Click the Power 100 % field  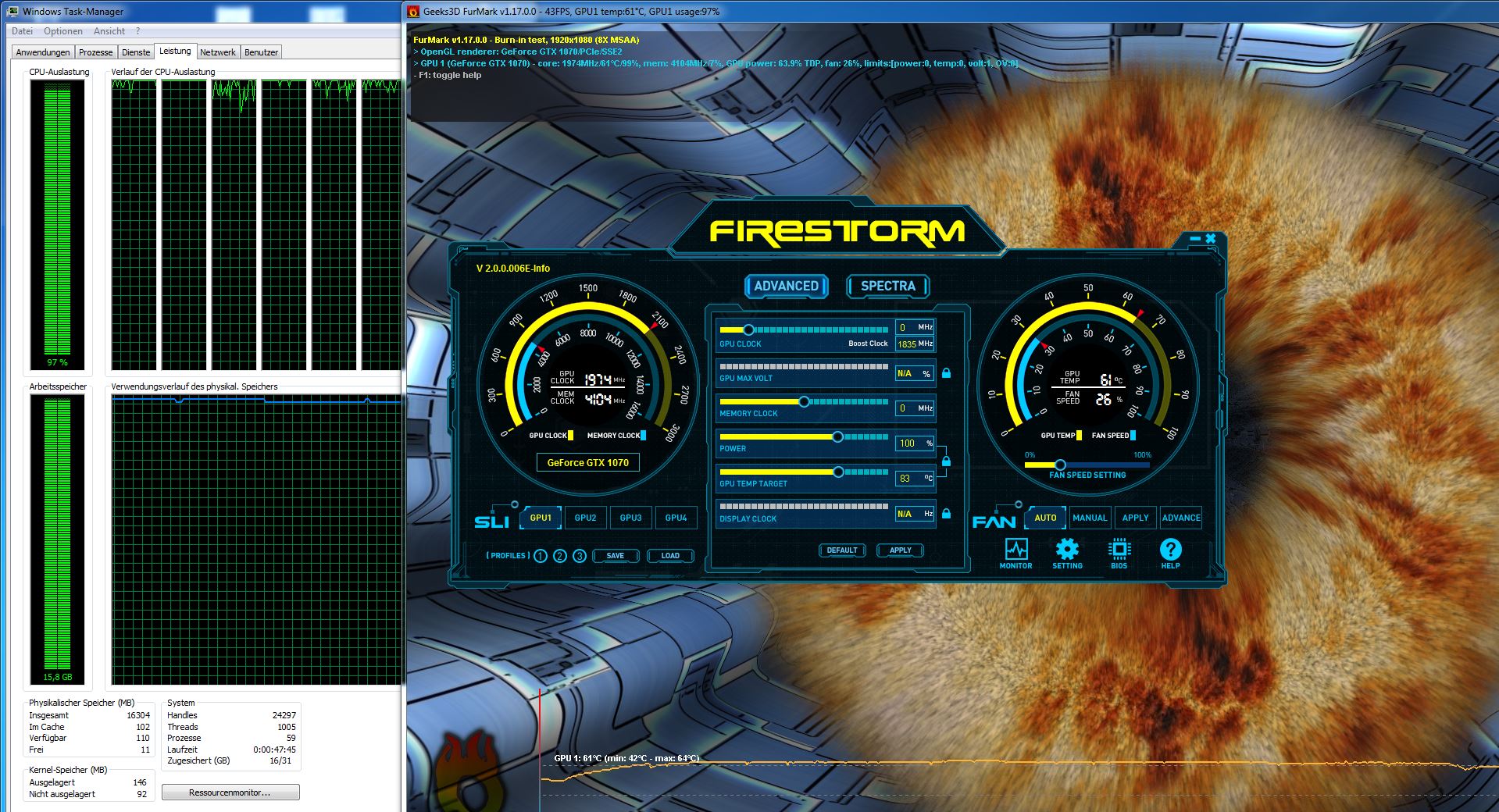[915, 443]
